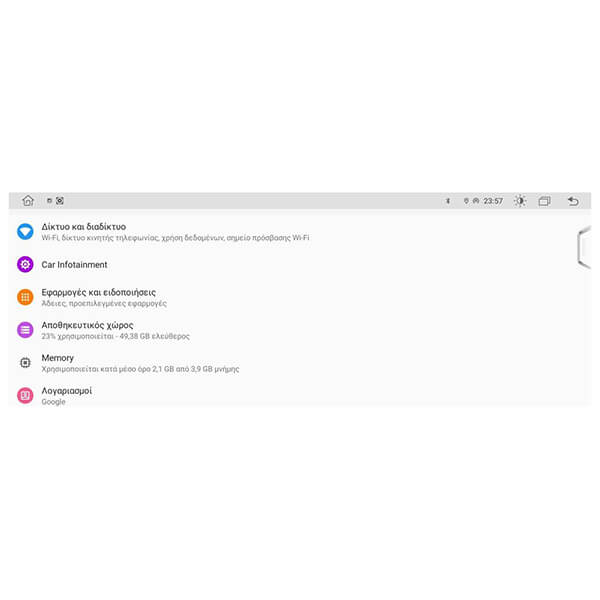Tap the Bluetooth status icon
The image size is (600, 600).
pos(448,201)
